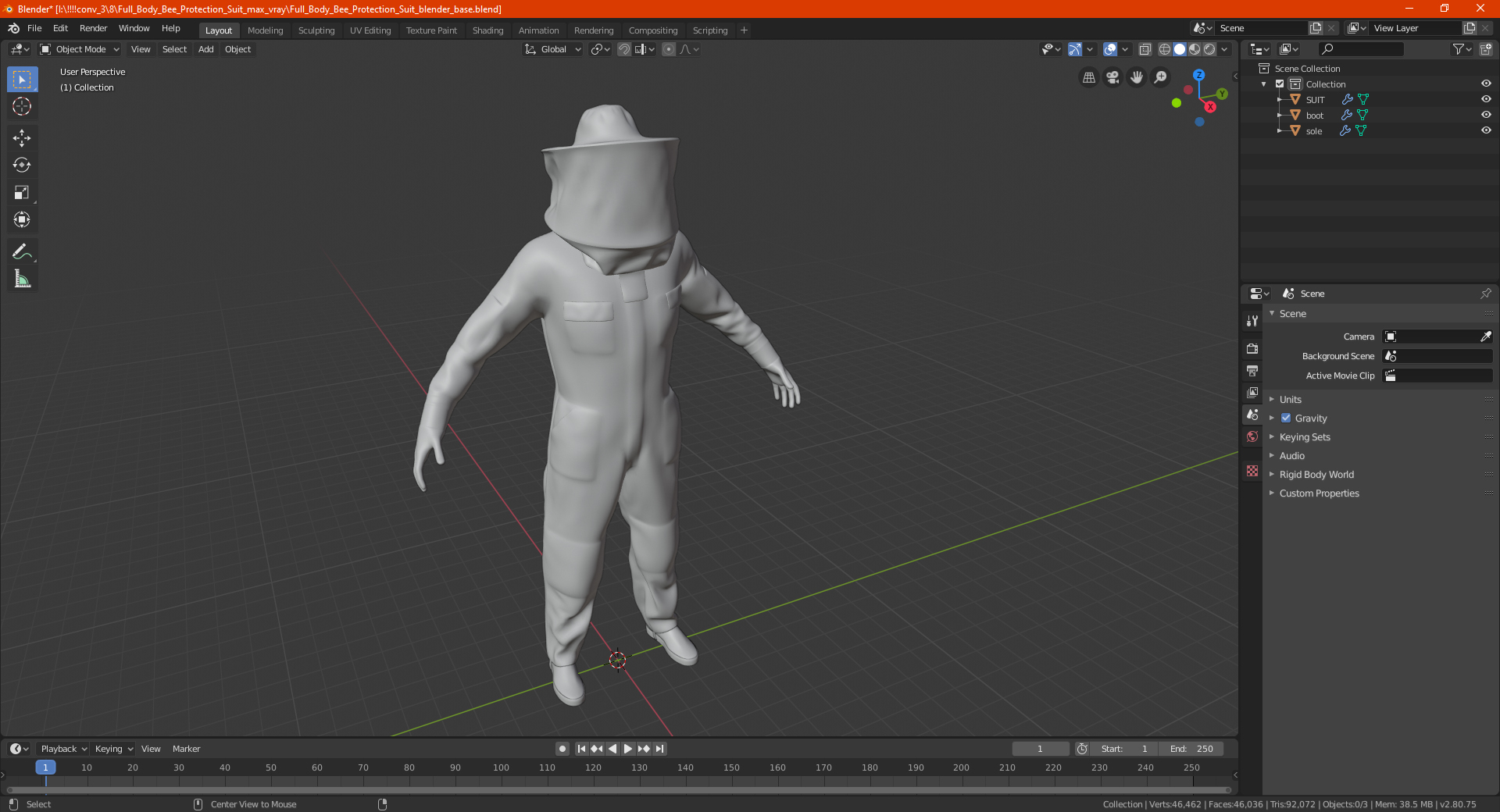Uncheck the Collection exclude checkbox
Screen dimensions: 1500x812
[x=1280, y=84]
